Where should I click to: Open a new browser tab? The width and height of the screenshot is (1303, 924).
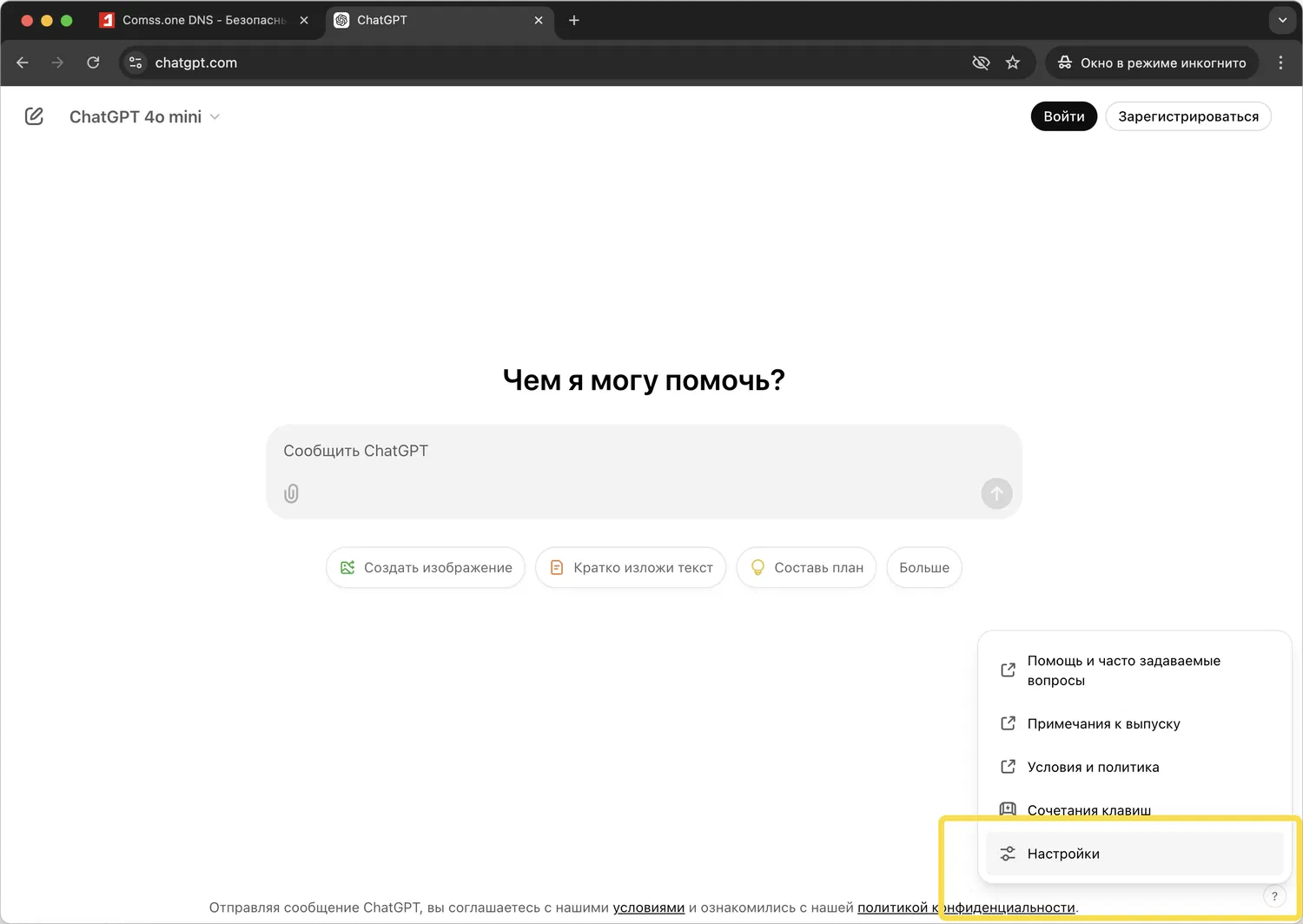tap(574, 20)
